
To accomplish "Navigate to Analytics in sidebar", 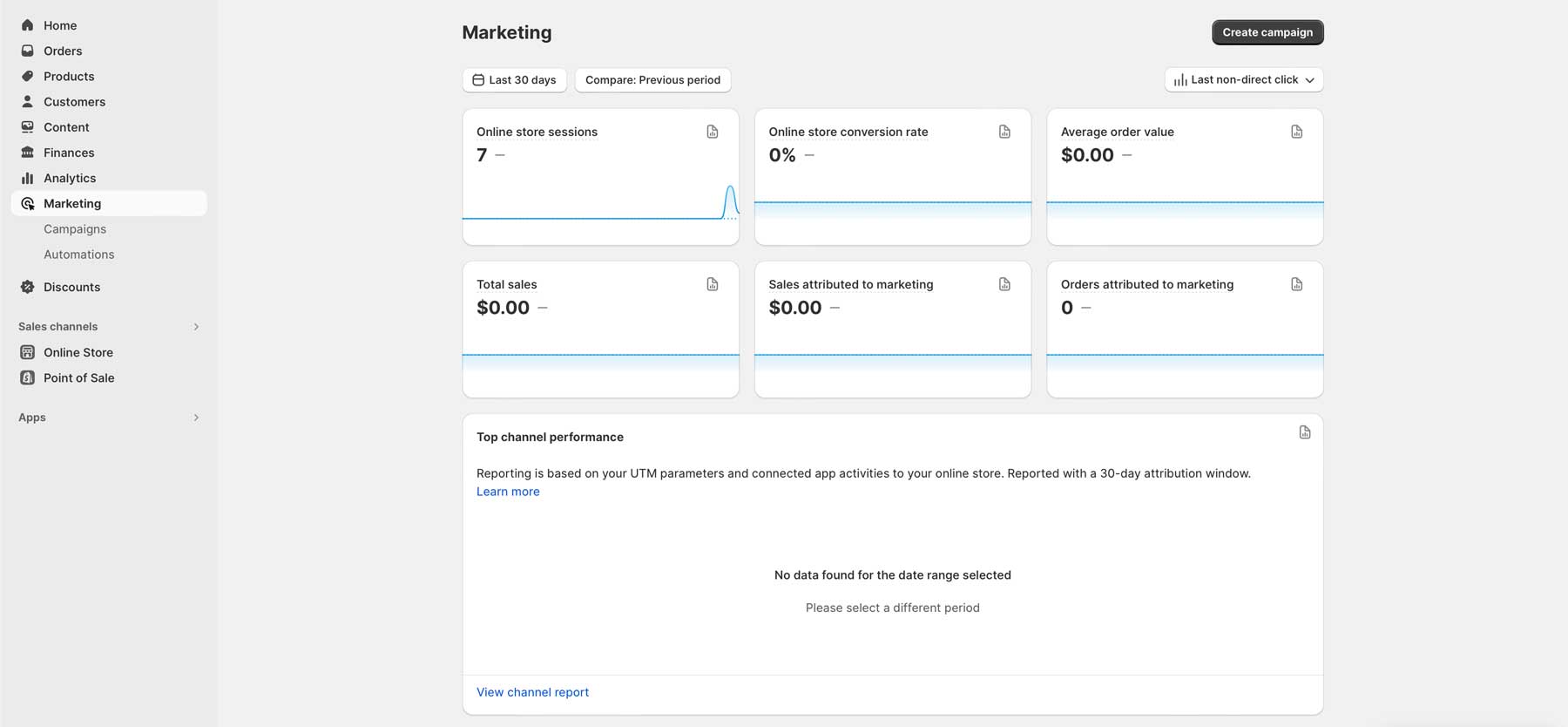I will (70, 178).
